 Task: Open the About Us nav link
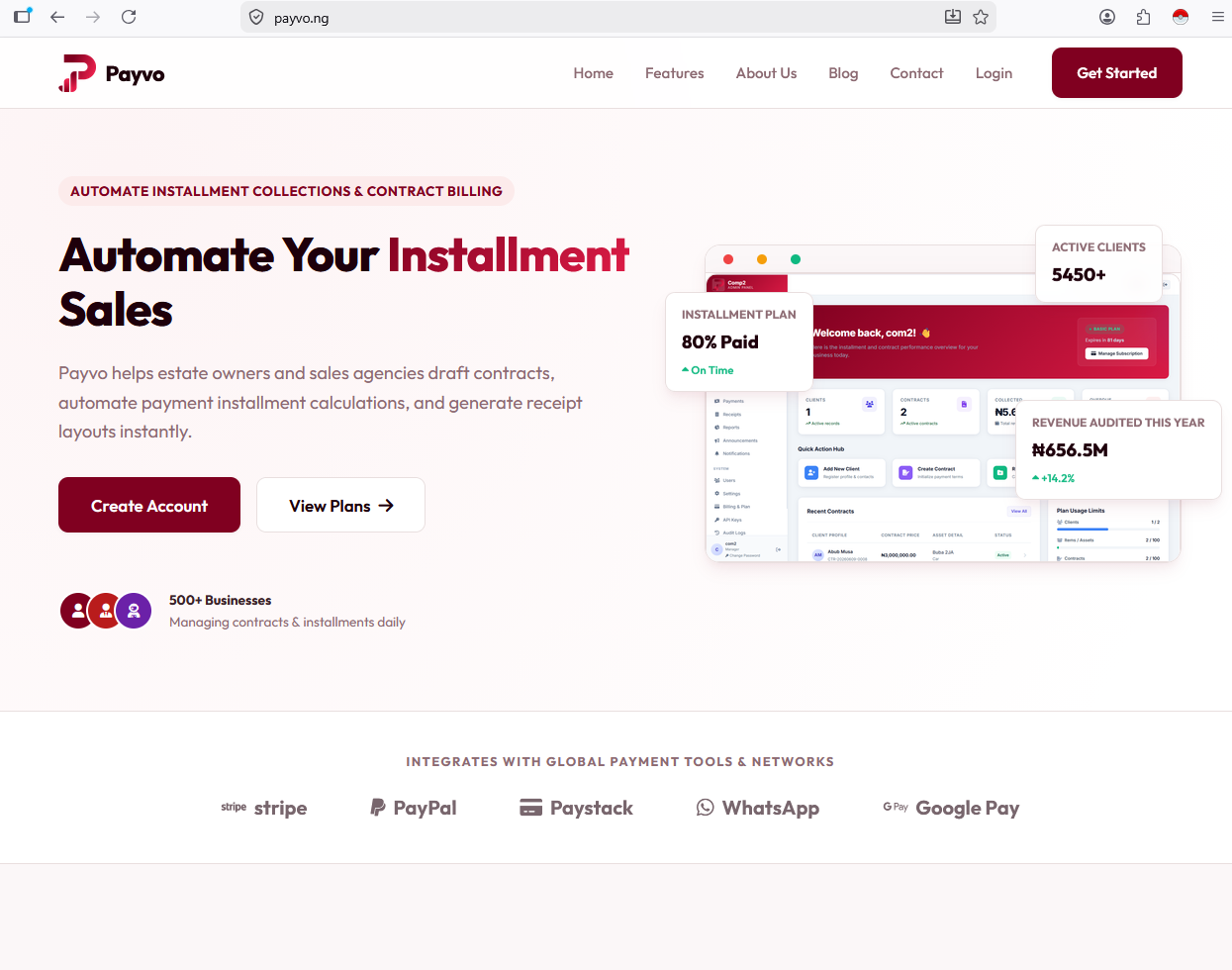point(766,73)
